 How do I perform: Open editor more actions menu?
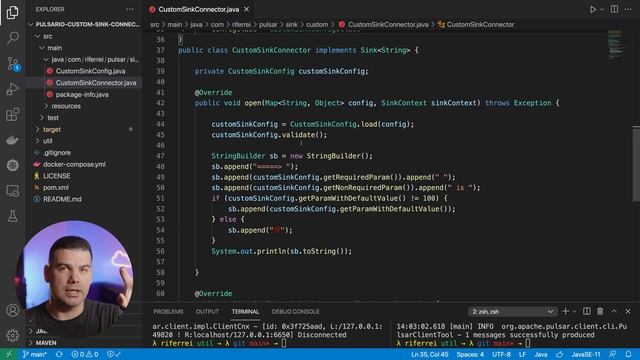[628, 9]
